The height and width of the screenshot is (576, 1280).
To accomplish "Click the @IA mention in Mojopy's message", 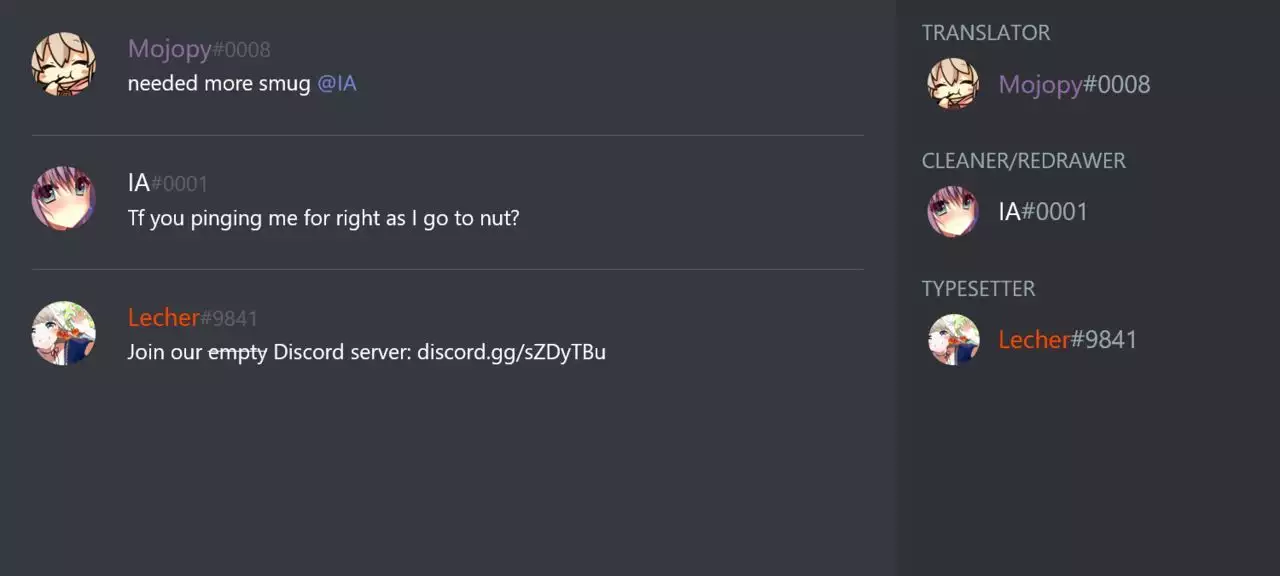I will 337,84.
